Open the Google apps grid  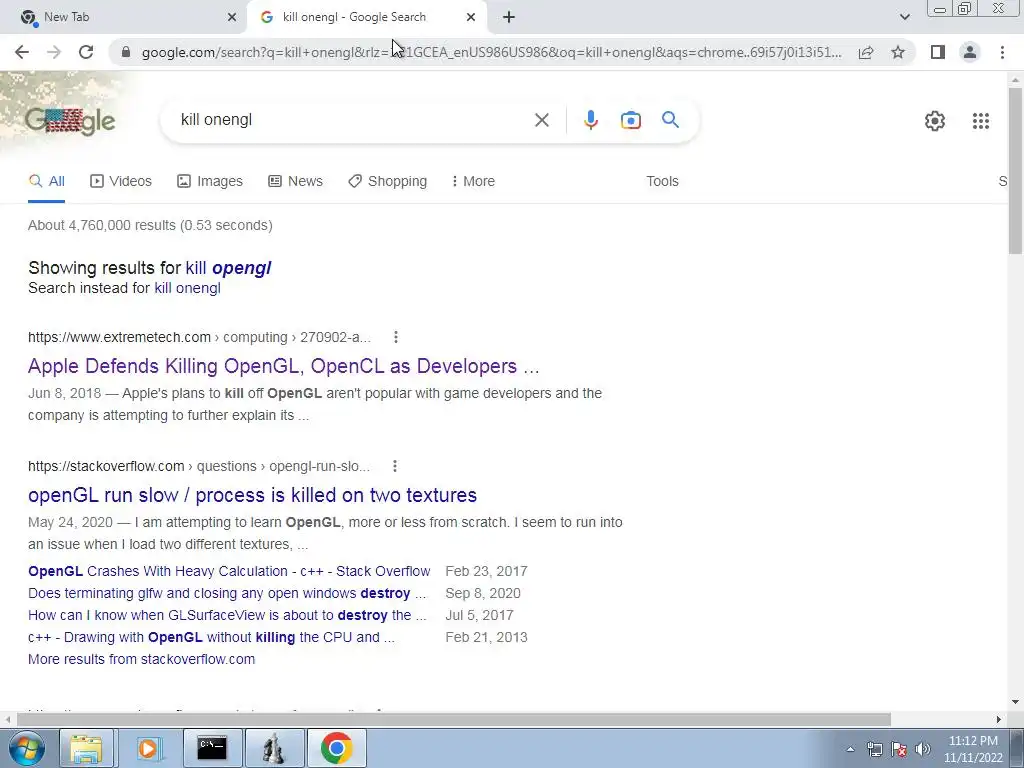(x=981, y=121)
